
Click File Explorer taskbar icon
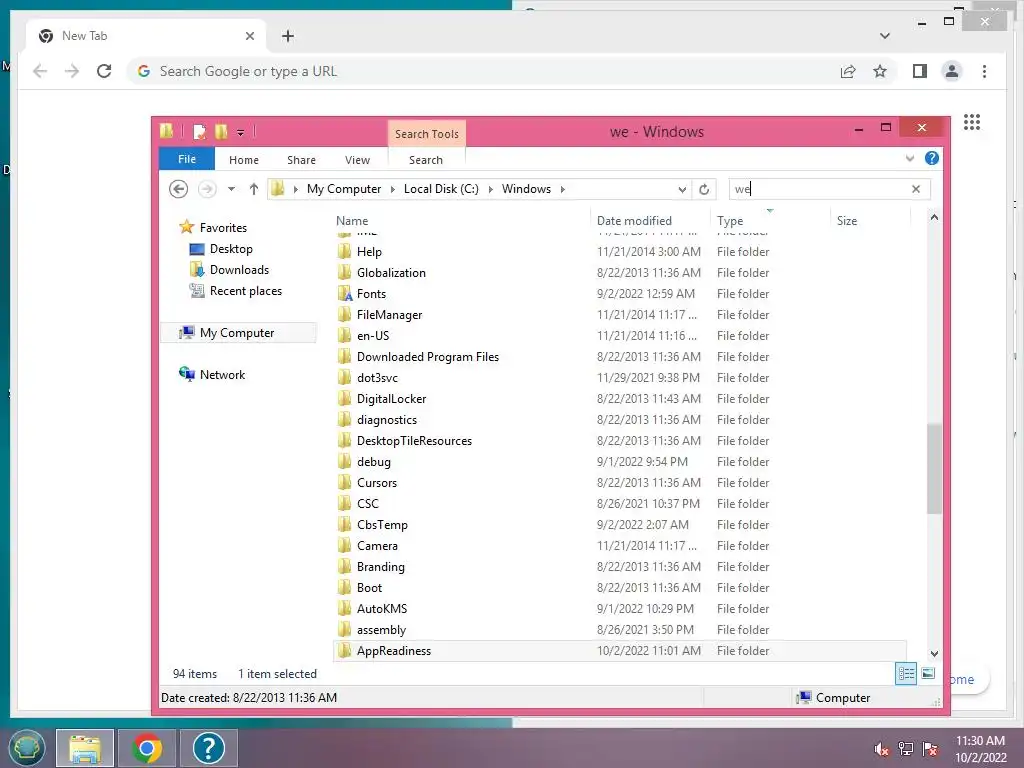coord(85,748)
